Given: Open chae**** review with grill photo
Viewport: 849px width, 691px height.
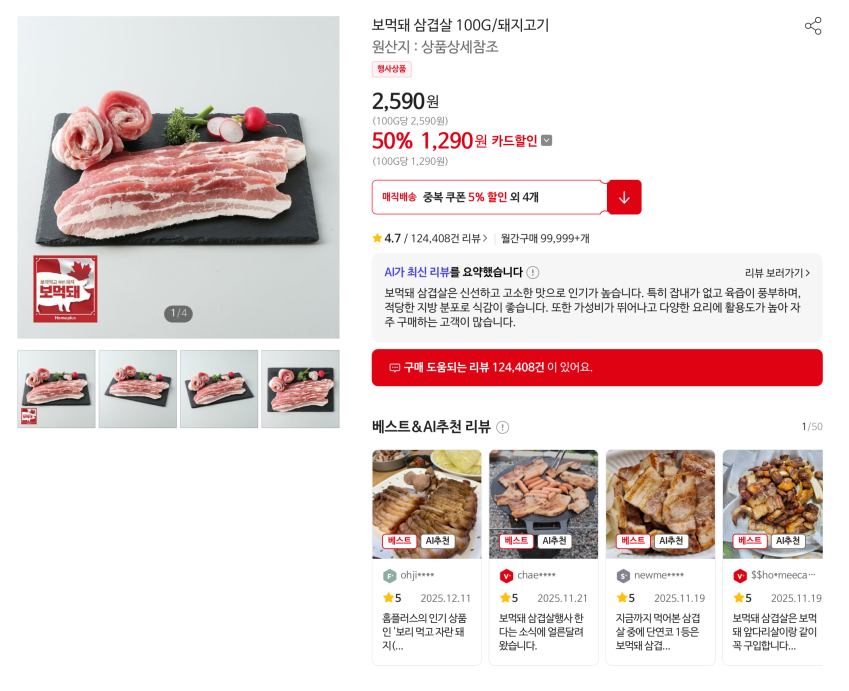Looking at the screenshot, I should coord(544,557).
